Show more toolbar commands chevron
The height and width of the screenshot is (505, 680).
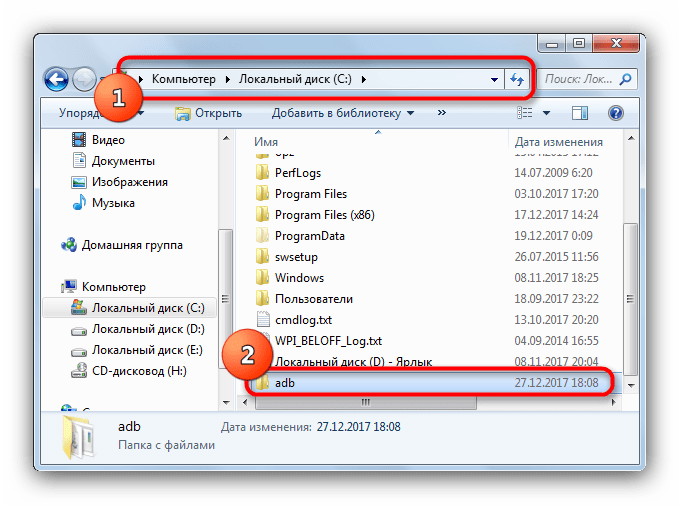click(441, 113)
